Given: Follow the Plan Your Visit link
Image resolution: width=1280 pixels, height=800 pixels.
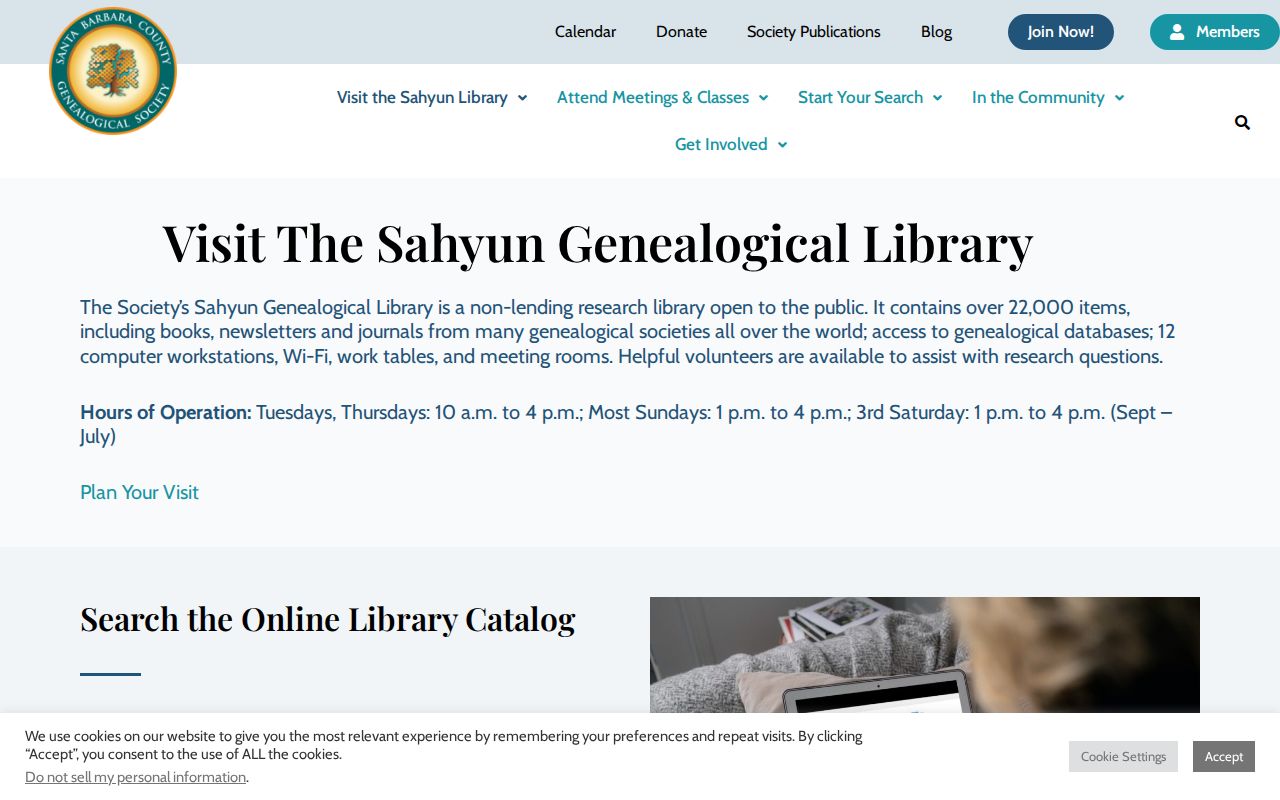Looking at the screenshot, I should 139,492.
